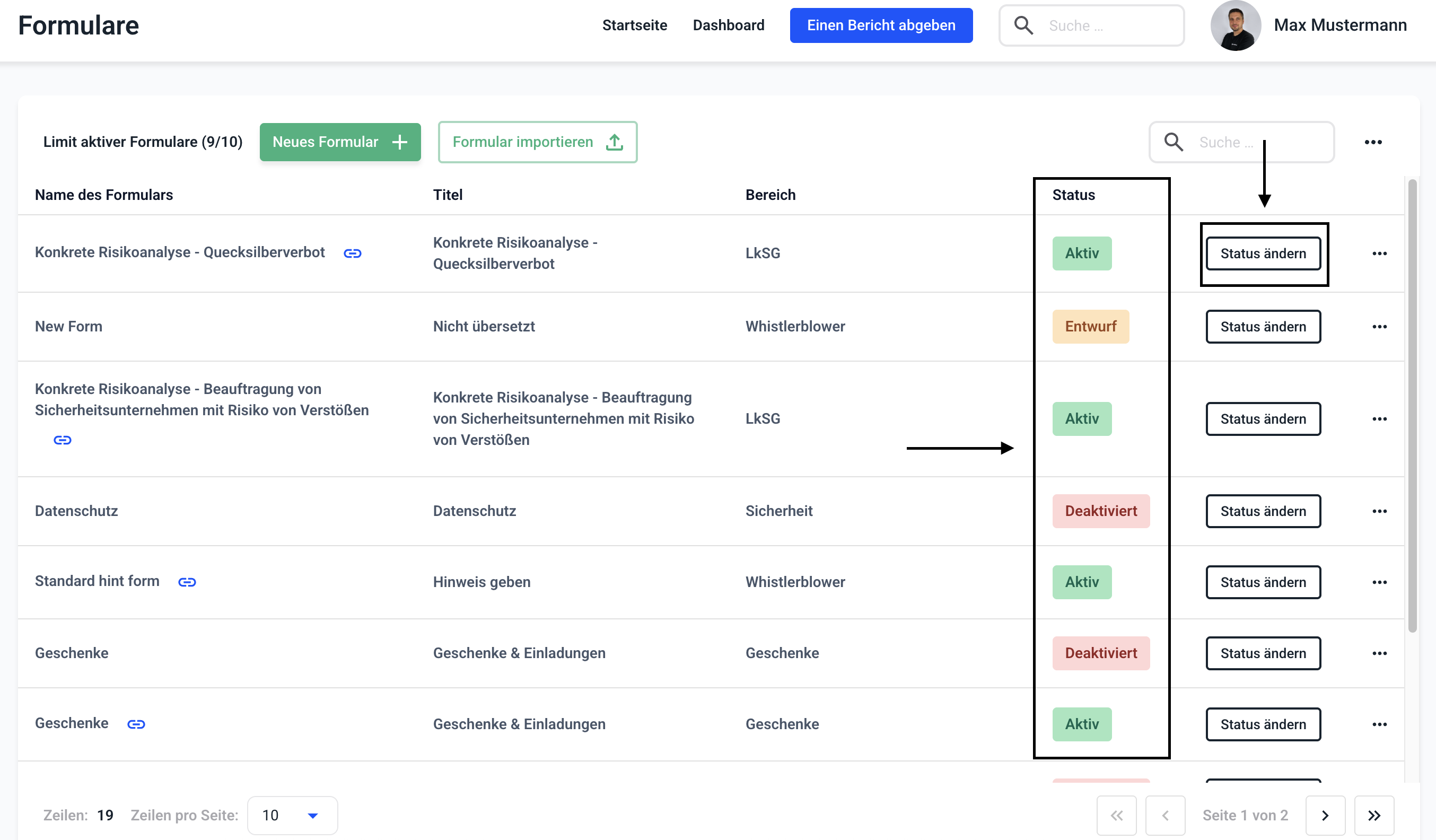Open three-dot menu for Quecksilberverbot row
Image resolution: width=1436 pixels, height=840 pixels.
pos(1379,253)
